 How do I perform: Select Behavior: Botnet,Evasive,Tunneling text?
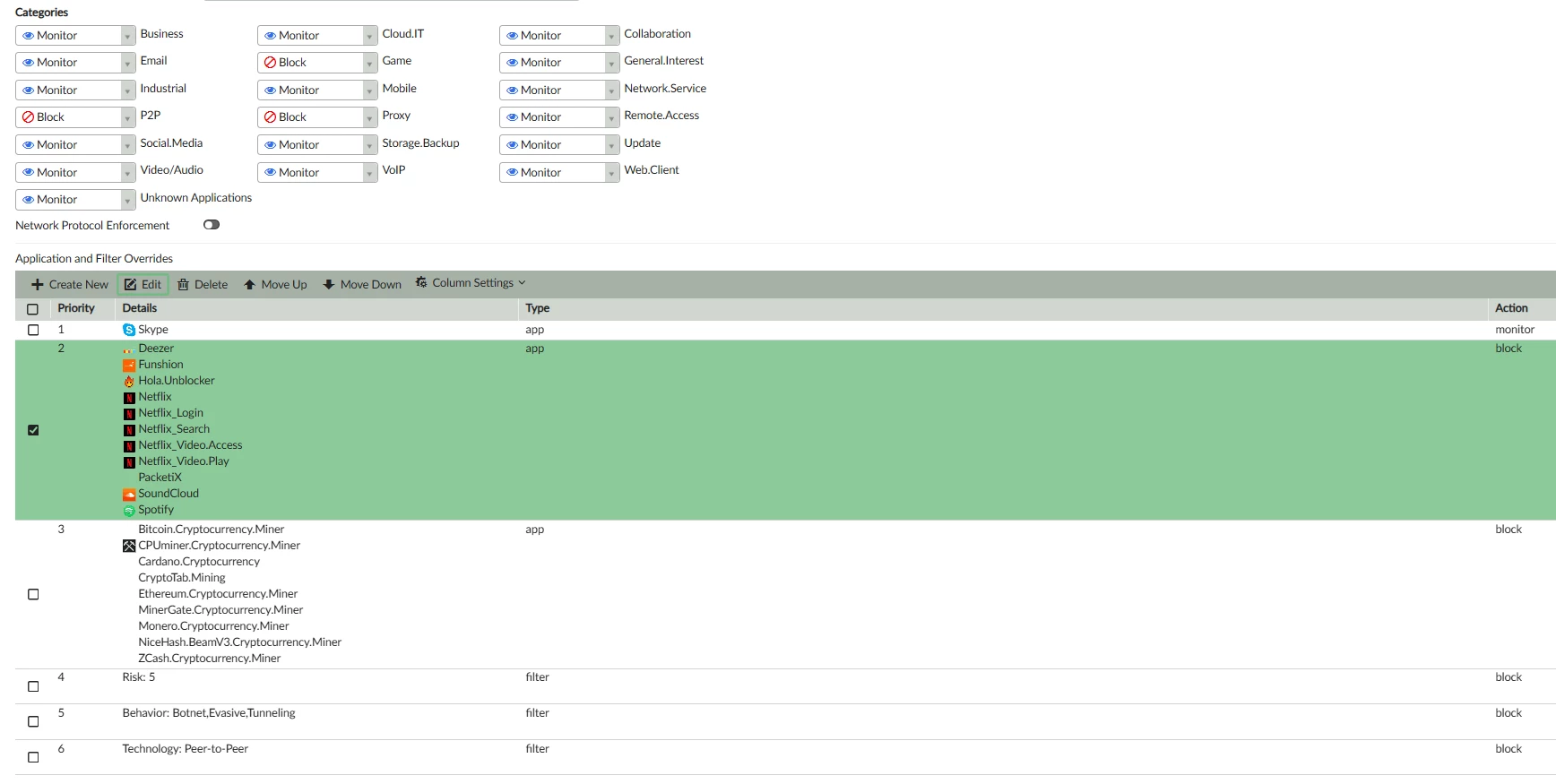pos(209,713)
